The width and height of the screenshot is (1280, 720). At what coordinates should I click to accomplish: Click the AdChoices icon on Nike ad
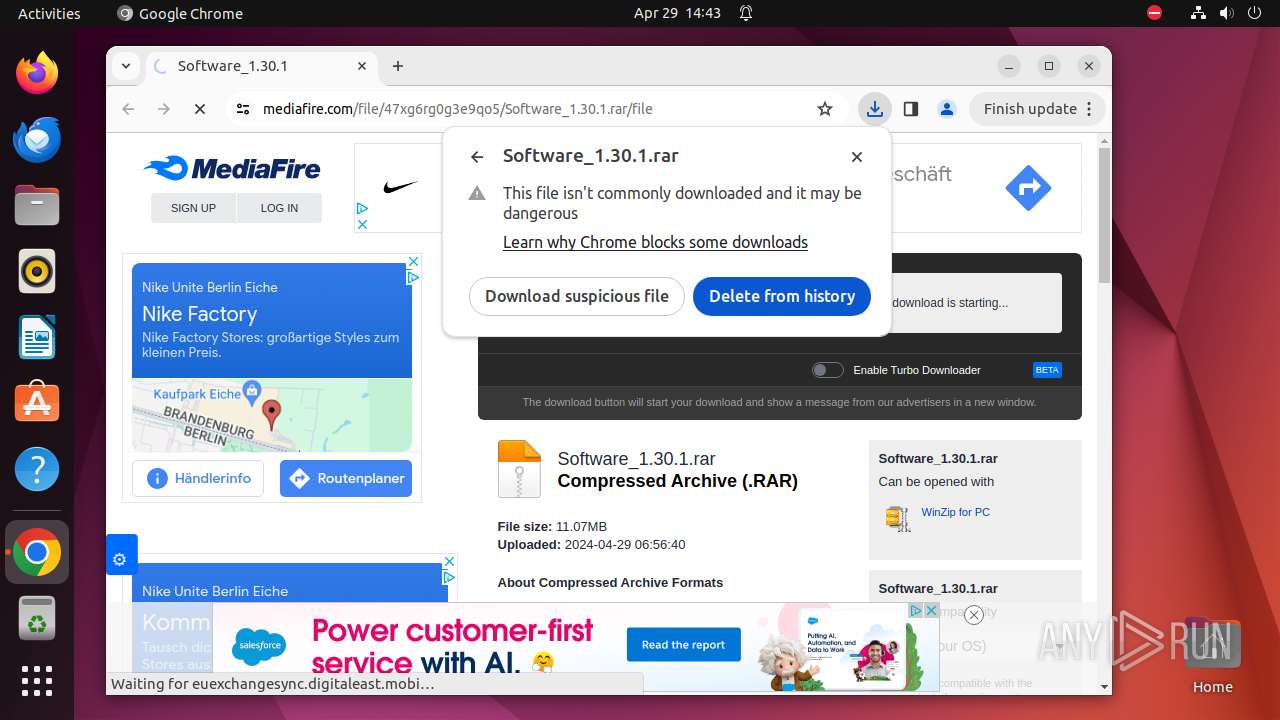tap(413, 277)
